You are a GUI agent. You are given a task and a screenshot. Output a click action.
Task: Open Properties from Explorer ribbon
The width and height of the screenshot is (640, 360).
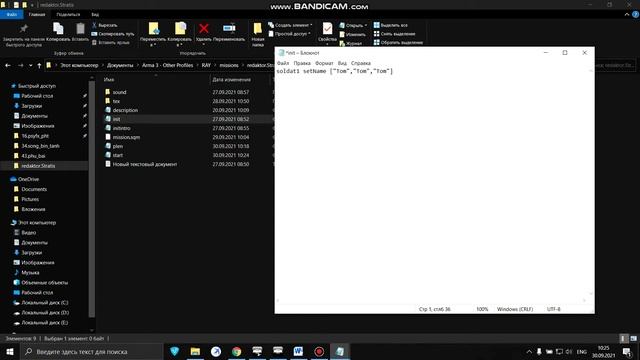327,33
